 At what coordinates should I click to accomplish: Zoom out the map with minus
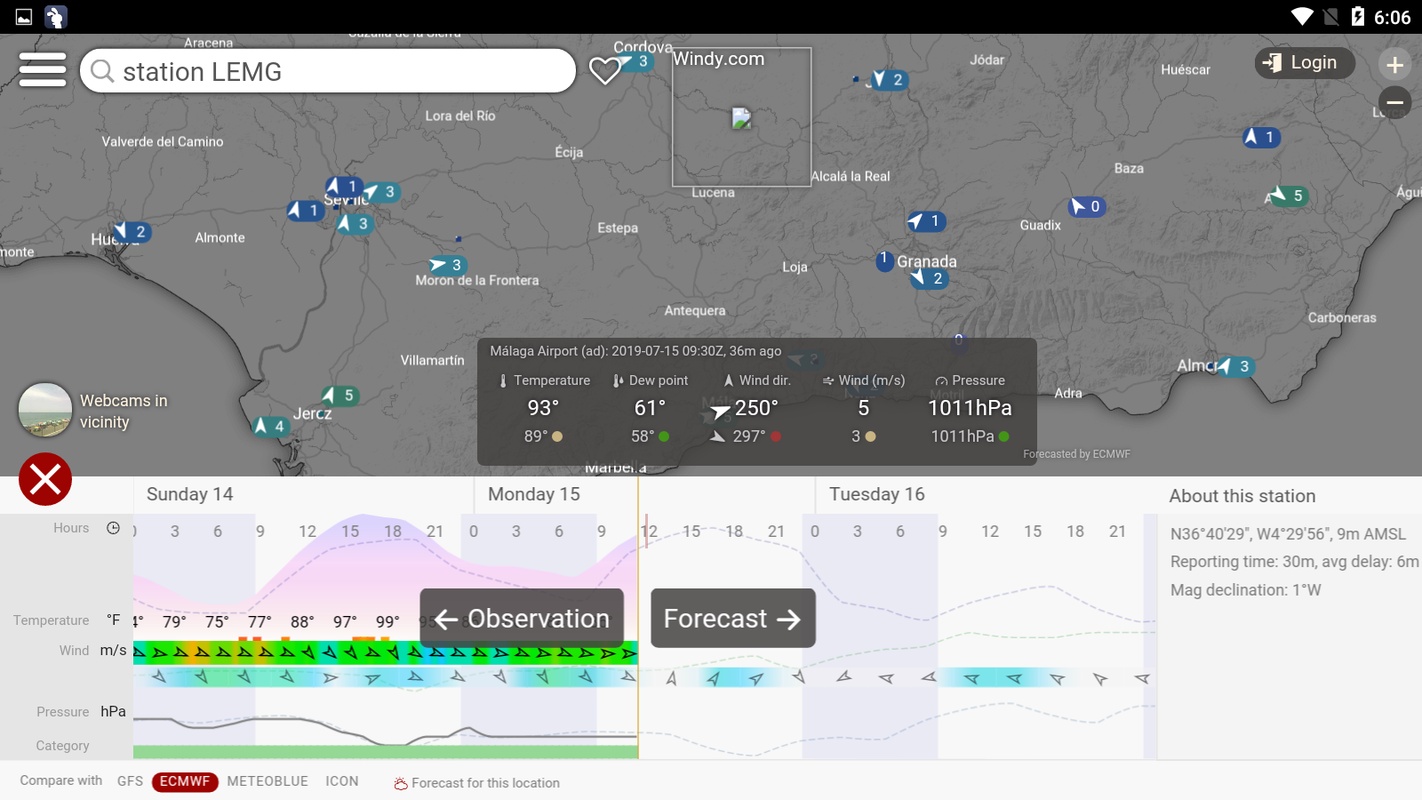click(x=1394, y=101)
